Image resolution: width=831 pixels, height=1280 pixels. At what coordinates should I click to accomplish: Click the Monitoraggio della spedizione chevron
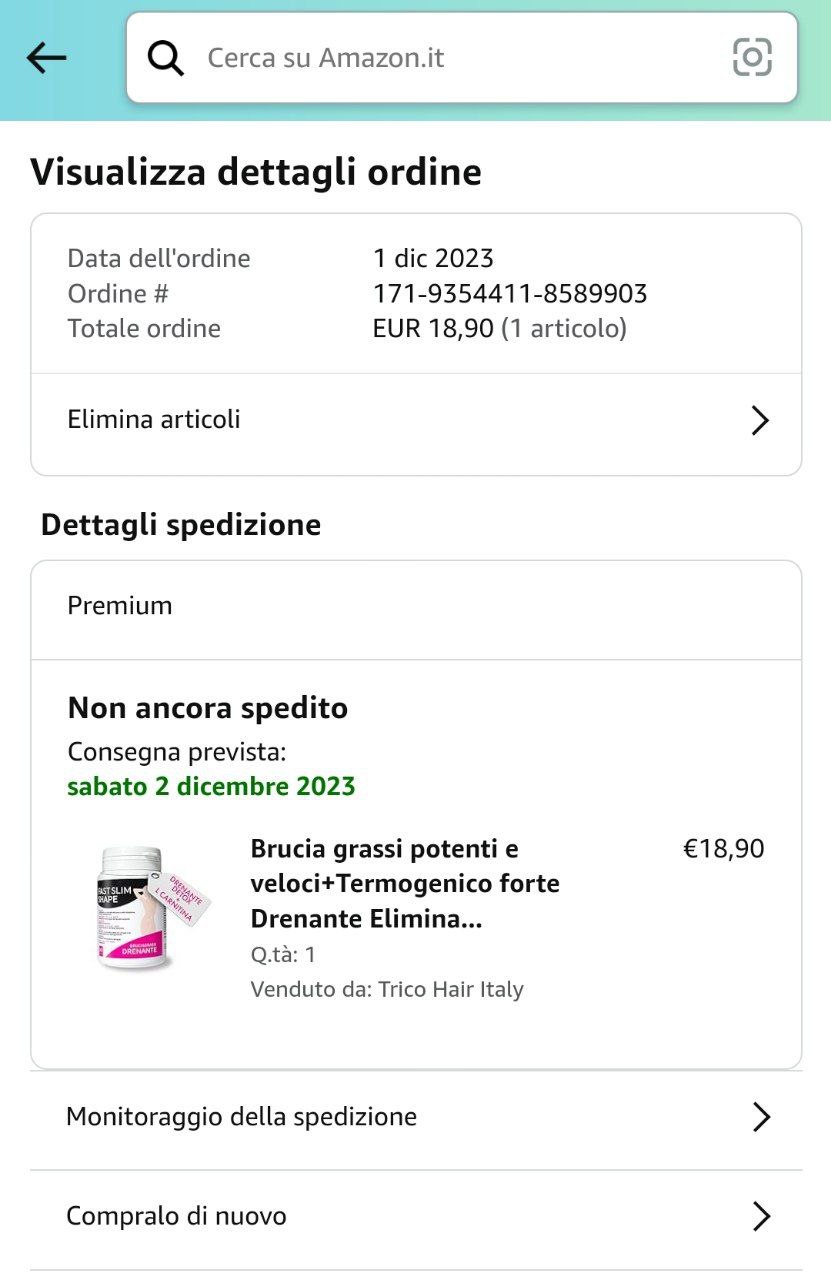[761, 1117]
